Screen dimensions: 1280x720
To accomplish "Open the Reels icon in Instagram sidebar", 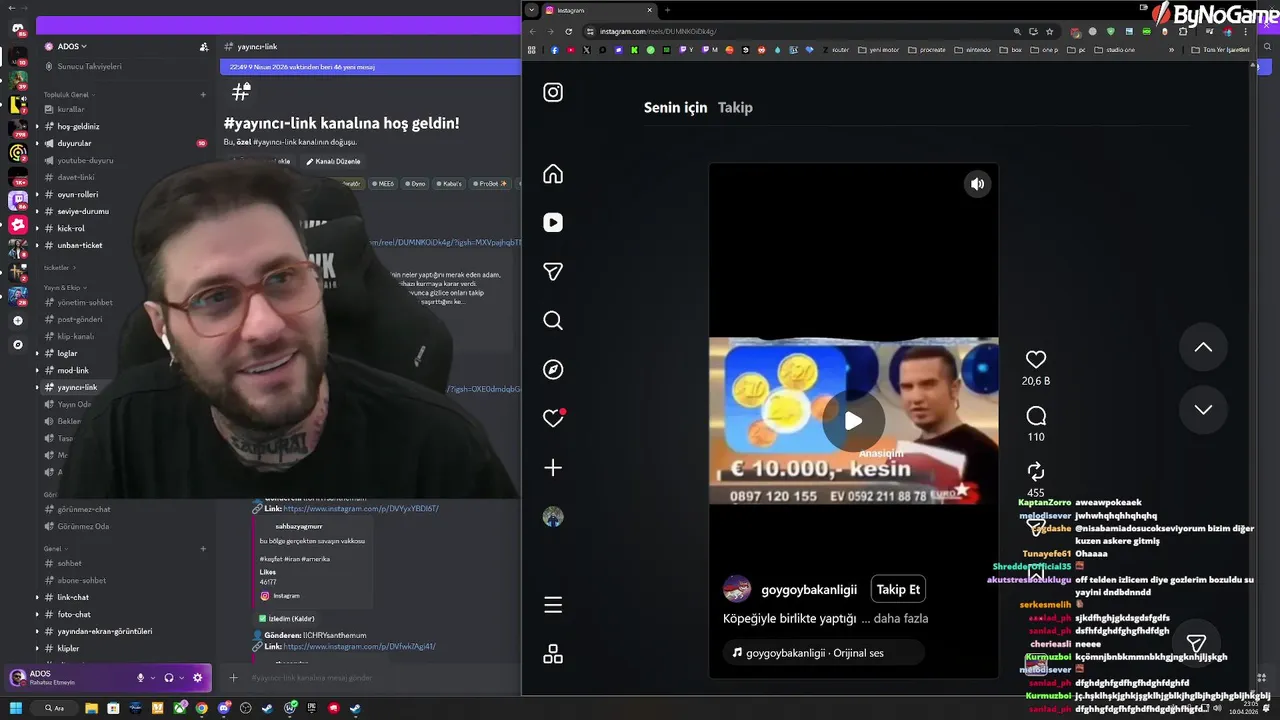I will tap(553, 223).
